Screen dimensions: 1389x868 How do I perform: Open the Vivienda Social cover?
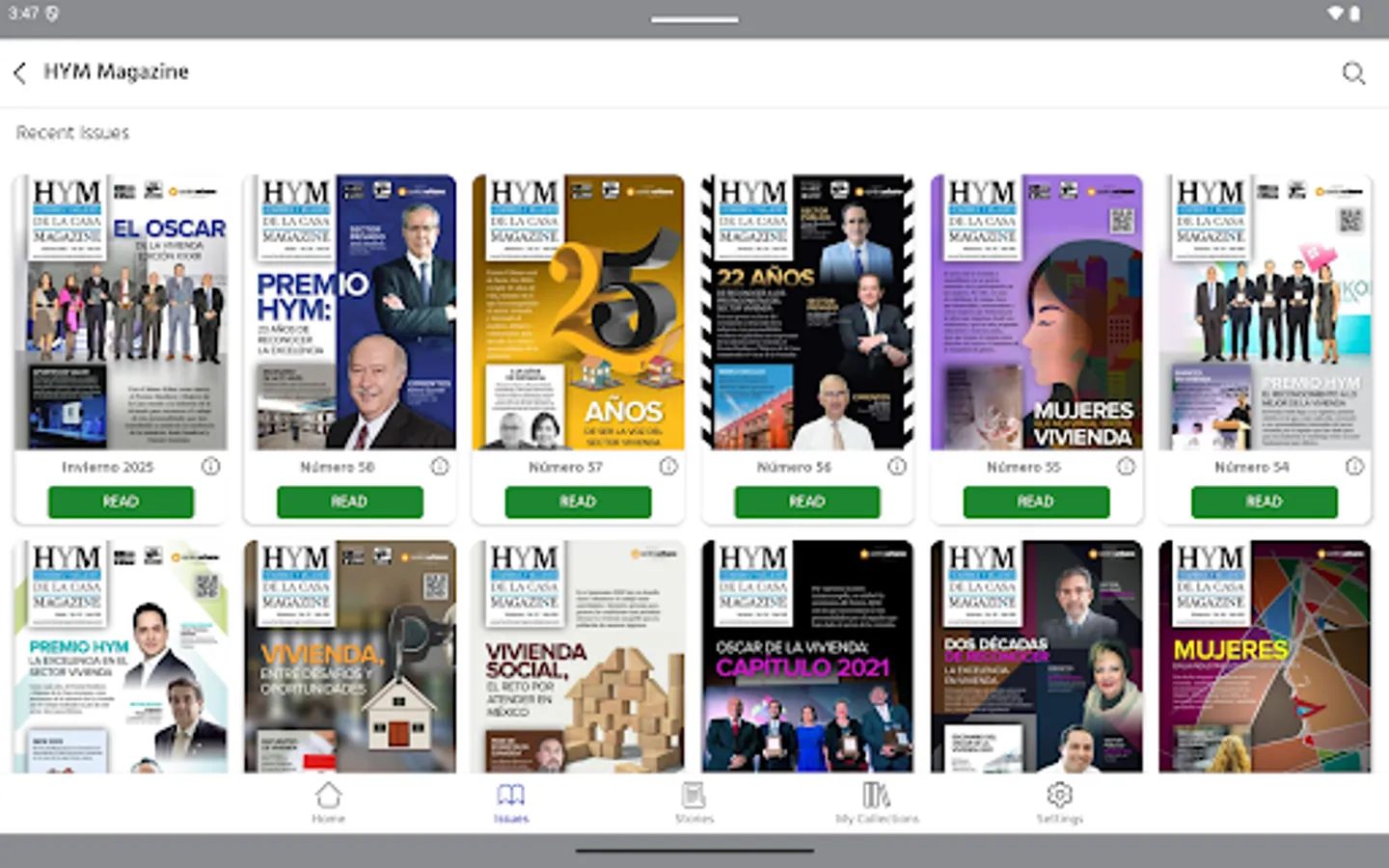tap(578, 657)
